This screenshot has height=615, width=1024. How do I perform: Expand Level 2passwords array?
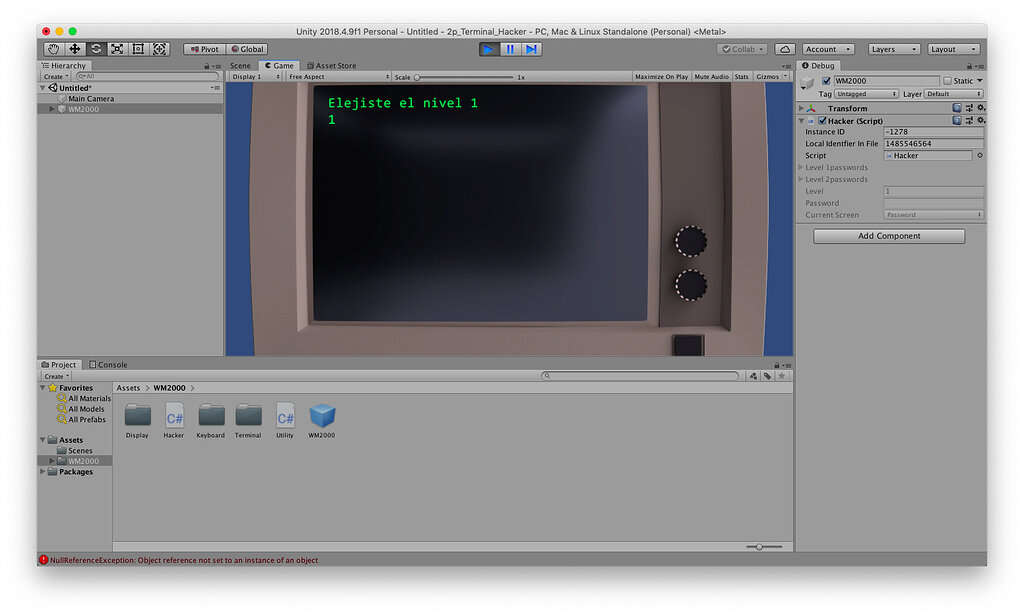[x=801, y=179]
